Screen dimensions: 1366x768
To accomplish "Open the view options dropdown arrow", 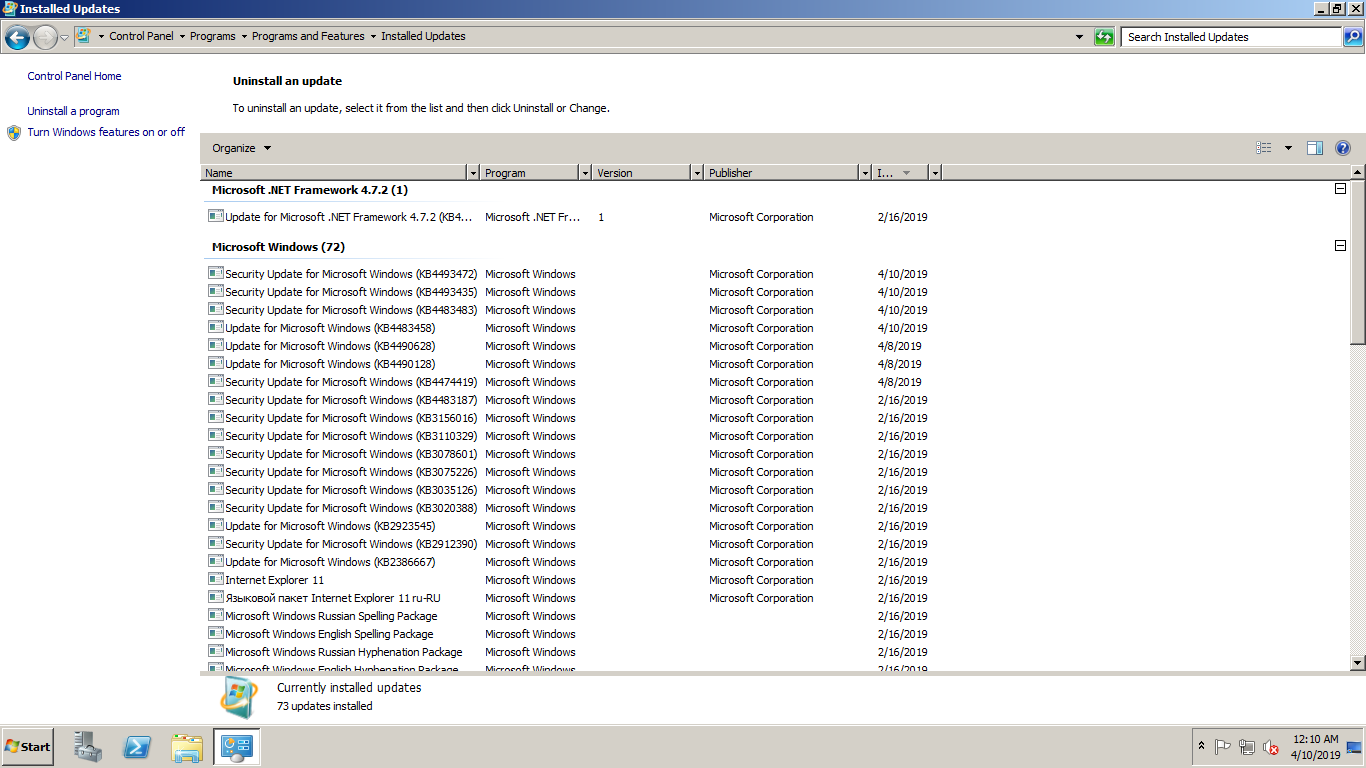I will point(1288,148).
